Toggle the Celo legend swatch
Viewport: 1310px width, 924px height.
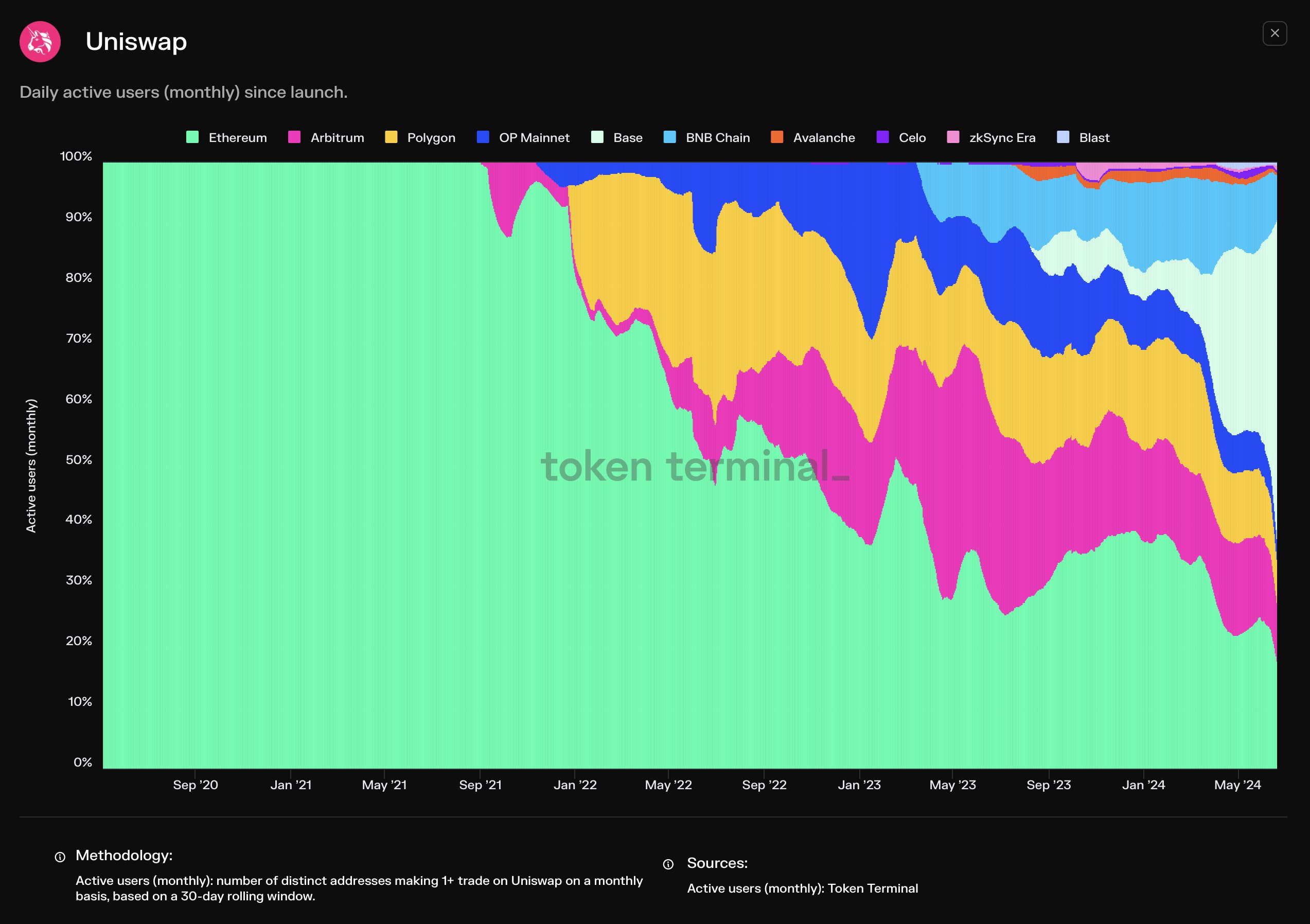click(882, 137)
